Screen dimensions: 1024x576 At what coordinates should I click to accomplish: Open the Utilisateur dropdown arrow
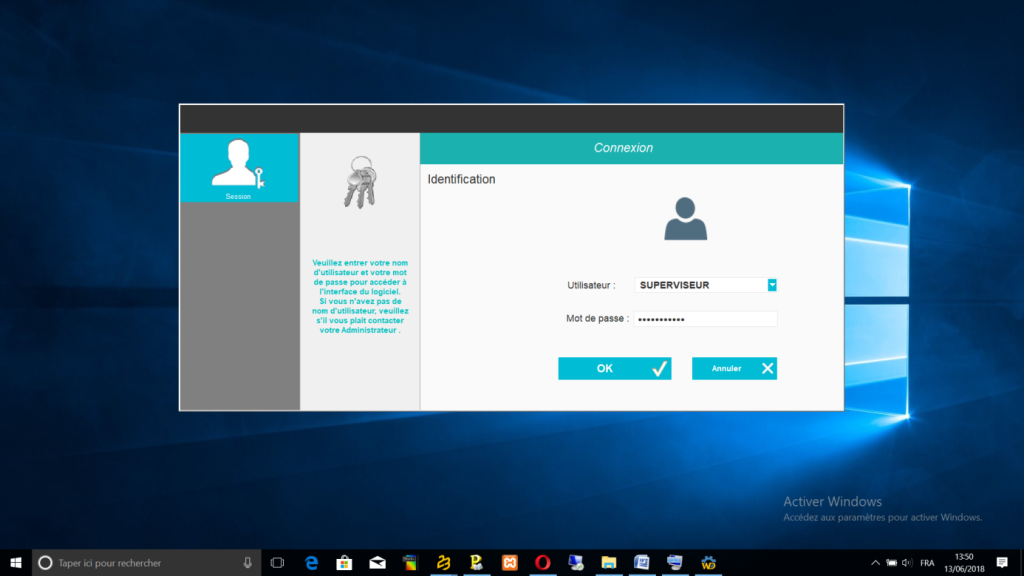[x=772, y=285]
